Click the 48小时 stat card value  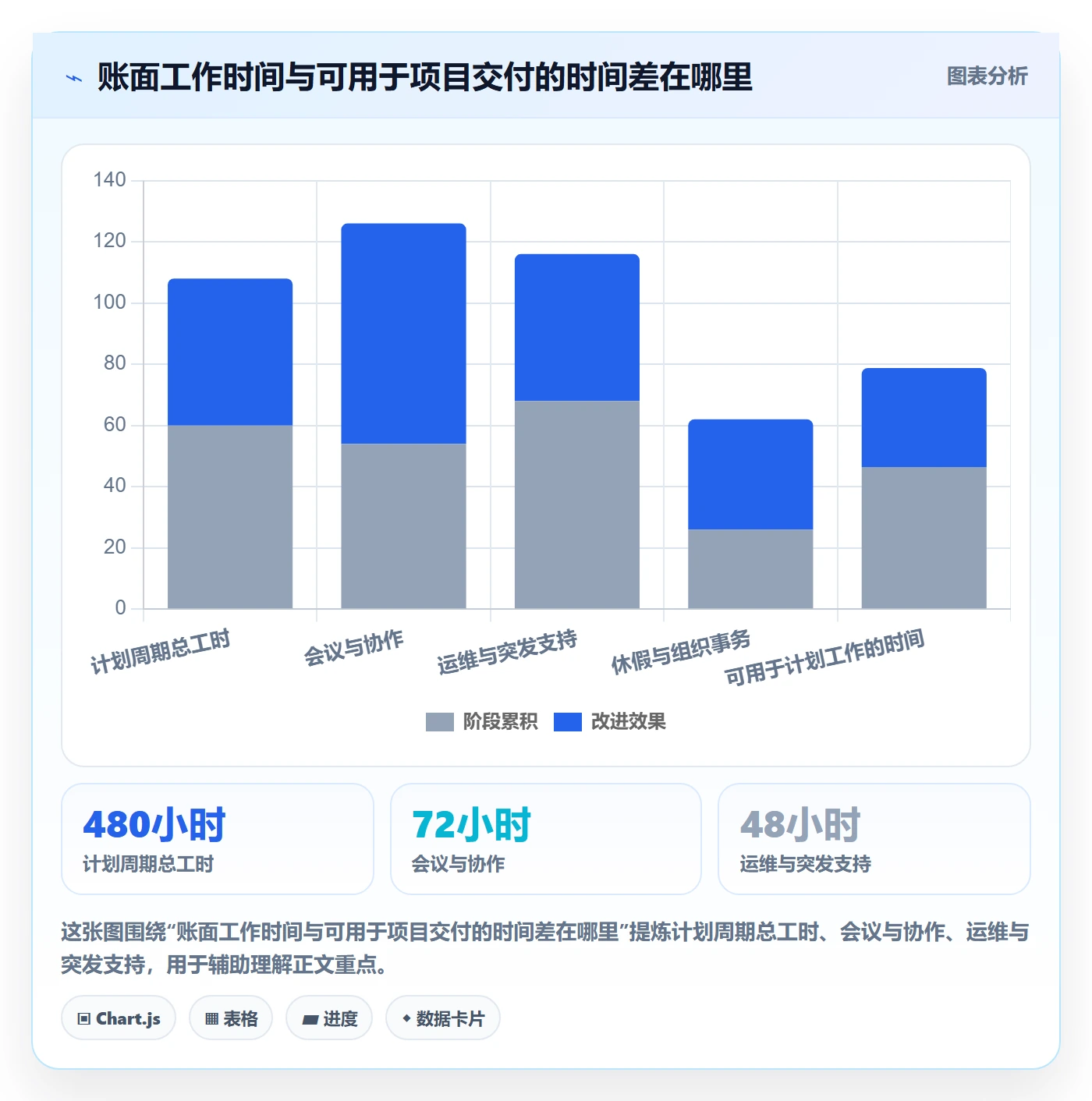tap(800, 824)
